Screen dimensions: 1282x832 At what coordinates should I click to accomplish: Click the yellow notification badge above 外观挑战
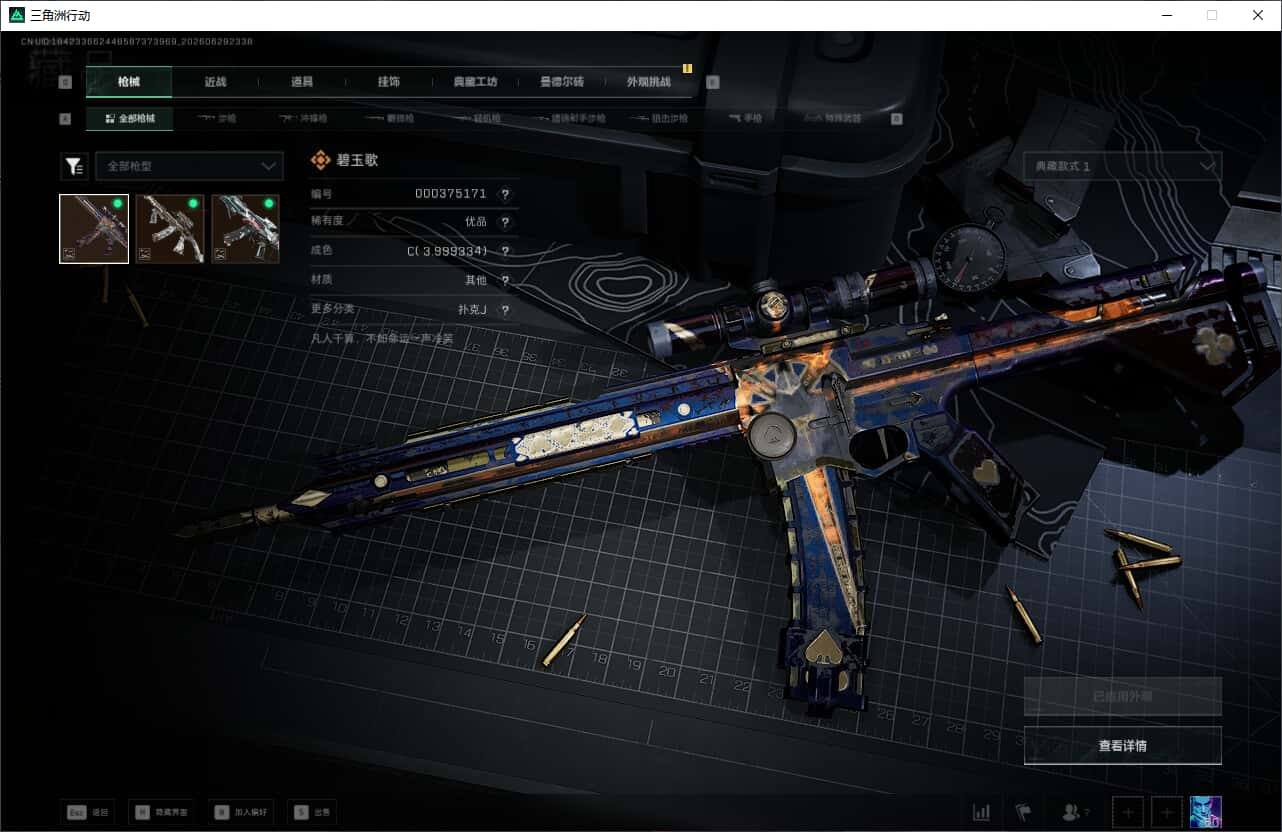click(687, 69)
